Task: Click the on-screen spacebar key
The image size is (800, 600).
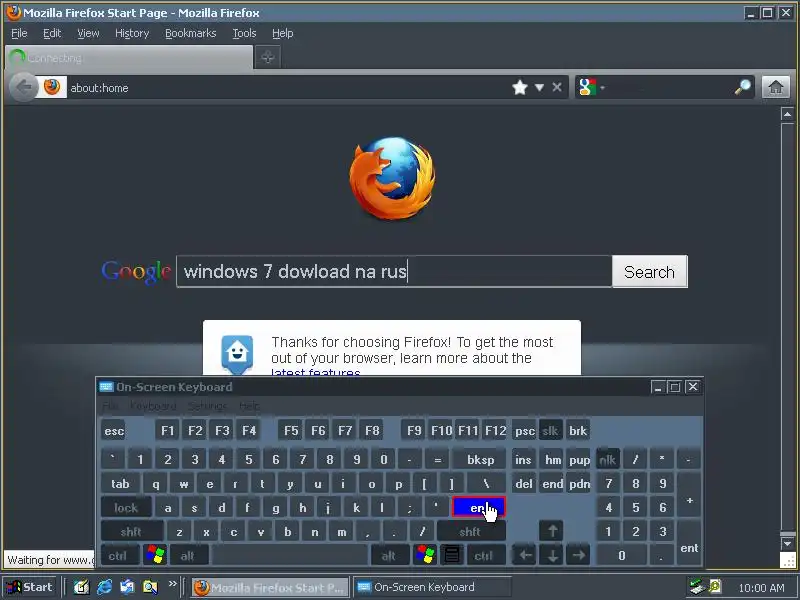Action: 290,555
